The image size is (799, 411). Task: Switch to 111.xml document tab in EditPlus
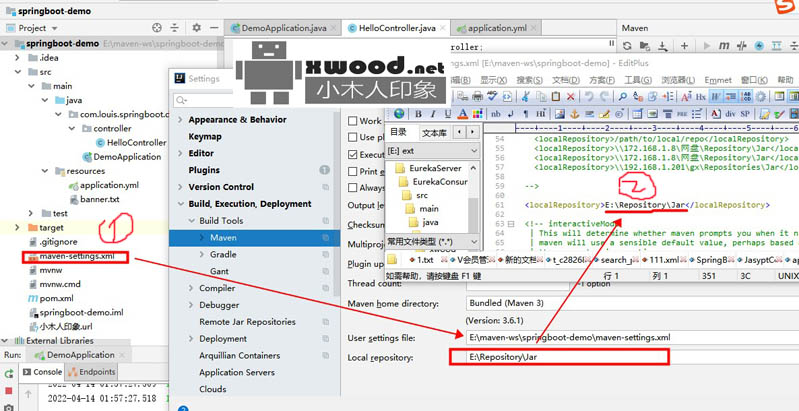point(664,260)
